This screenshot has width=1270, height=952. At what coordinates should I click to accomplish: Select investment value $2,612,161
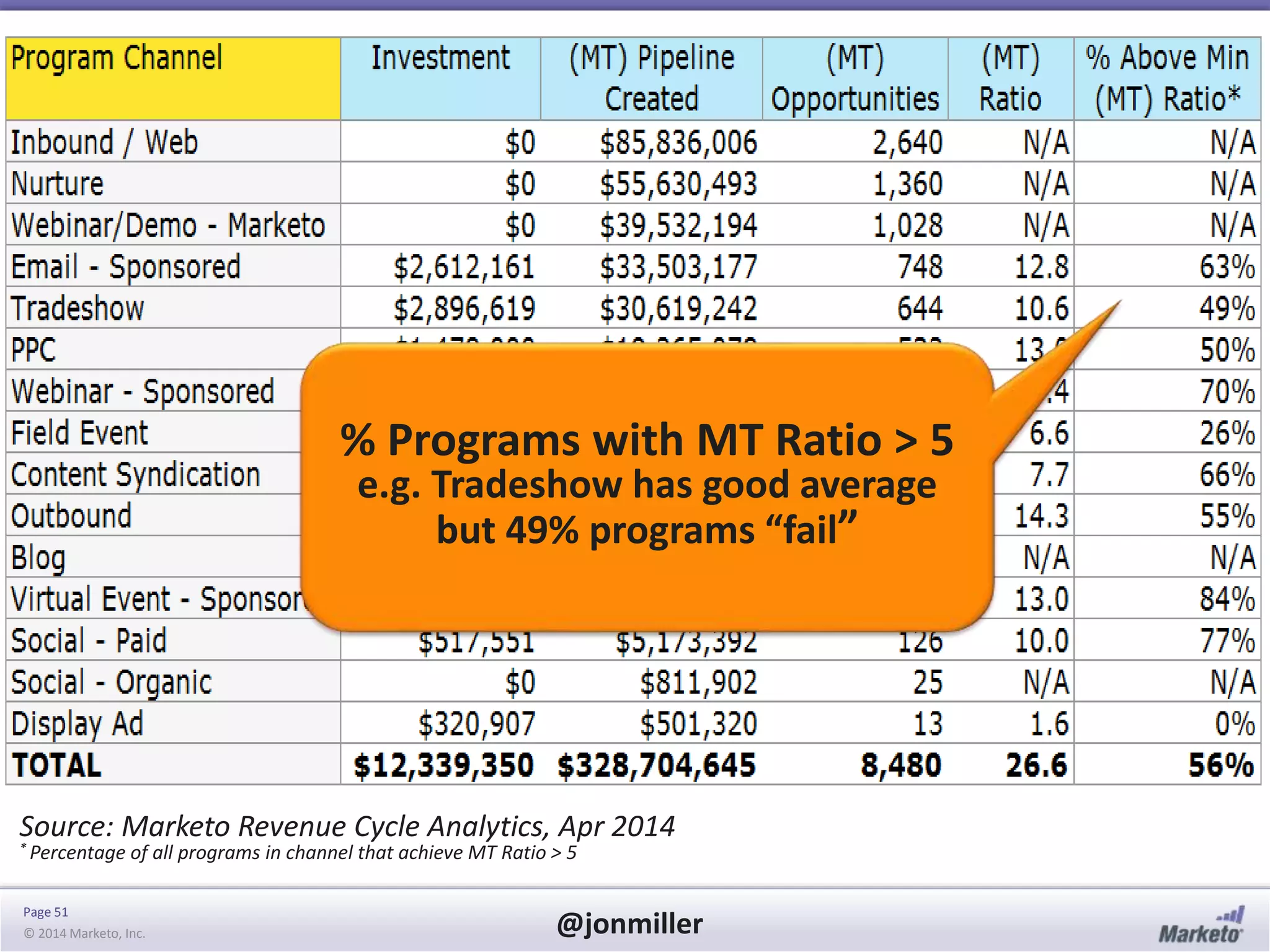click(464, 267)
